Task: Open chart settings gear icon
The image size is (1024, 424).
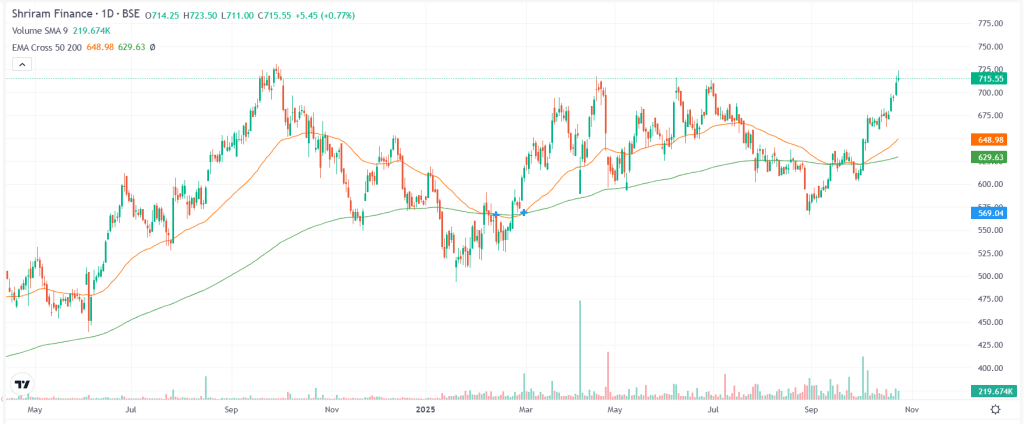Action: [996, 409]
